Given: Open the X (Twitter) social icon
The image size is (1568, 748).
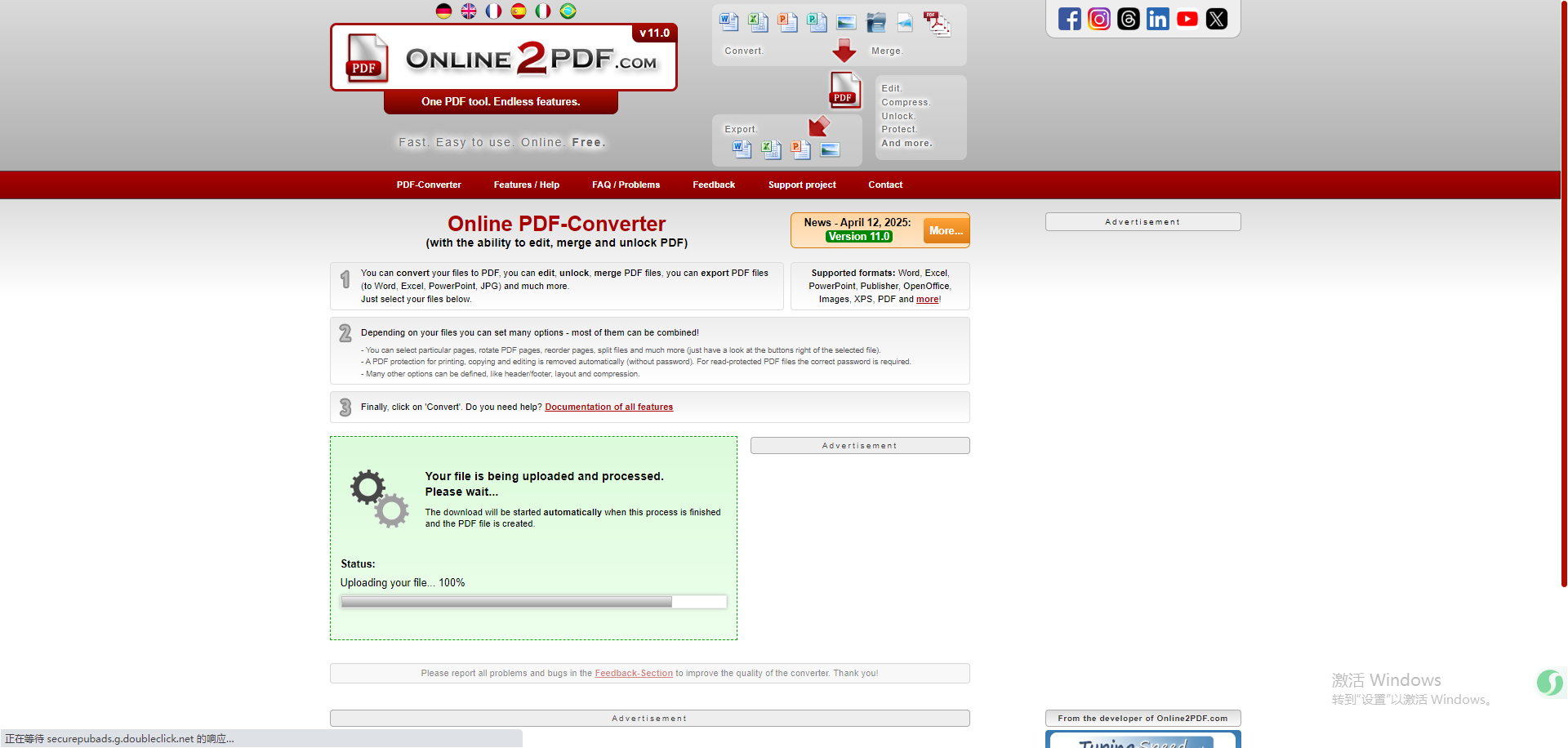Looking at the screenshot, I should (x=1217, y=19).
